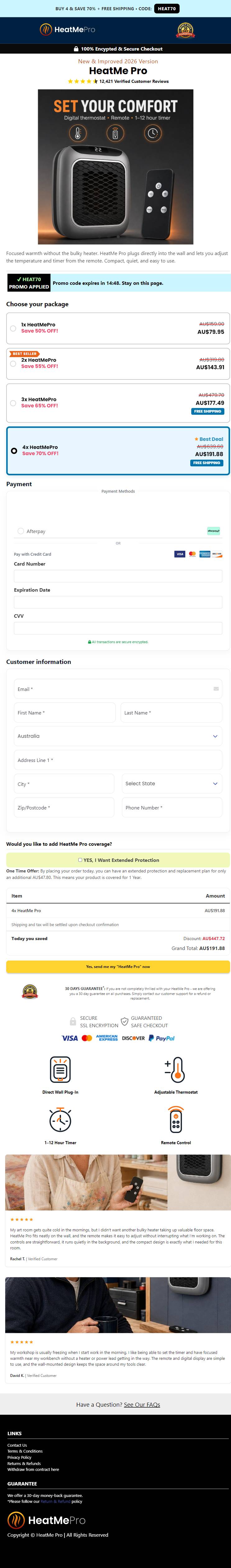Click the Direct Wall Plug-In icon

pos(60,1069)
